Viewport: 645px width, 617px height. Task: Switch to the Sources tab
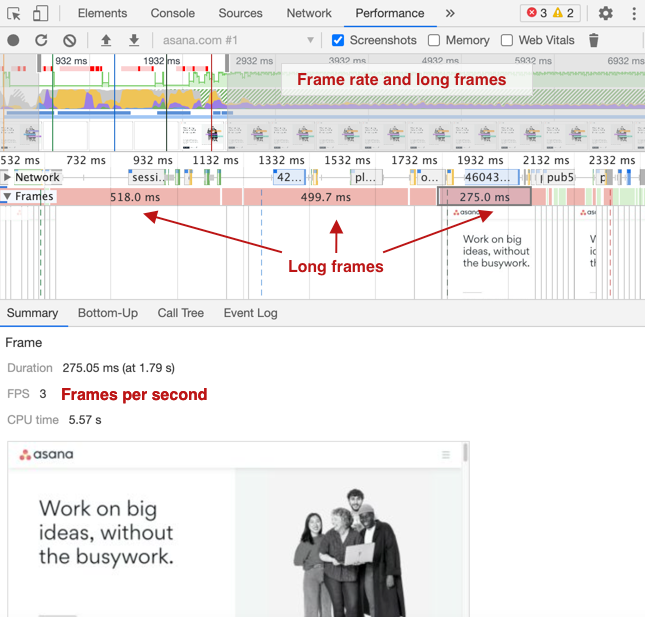pyautogui.click(x=240, y=14)
